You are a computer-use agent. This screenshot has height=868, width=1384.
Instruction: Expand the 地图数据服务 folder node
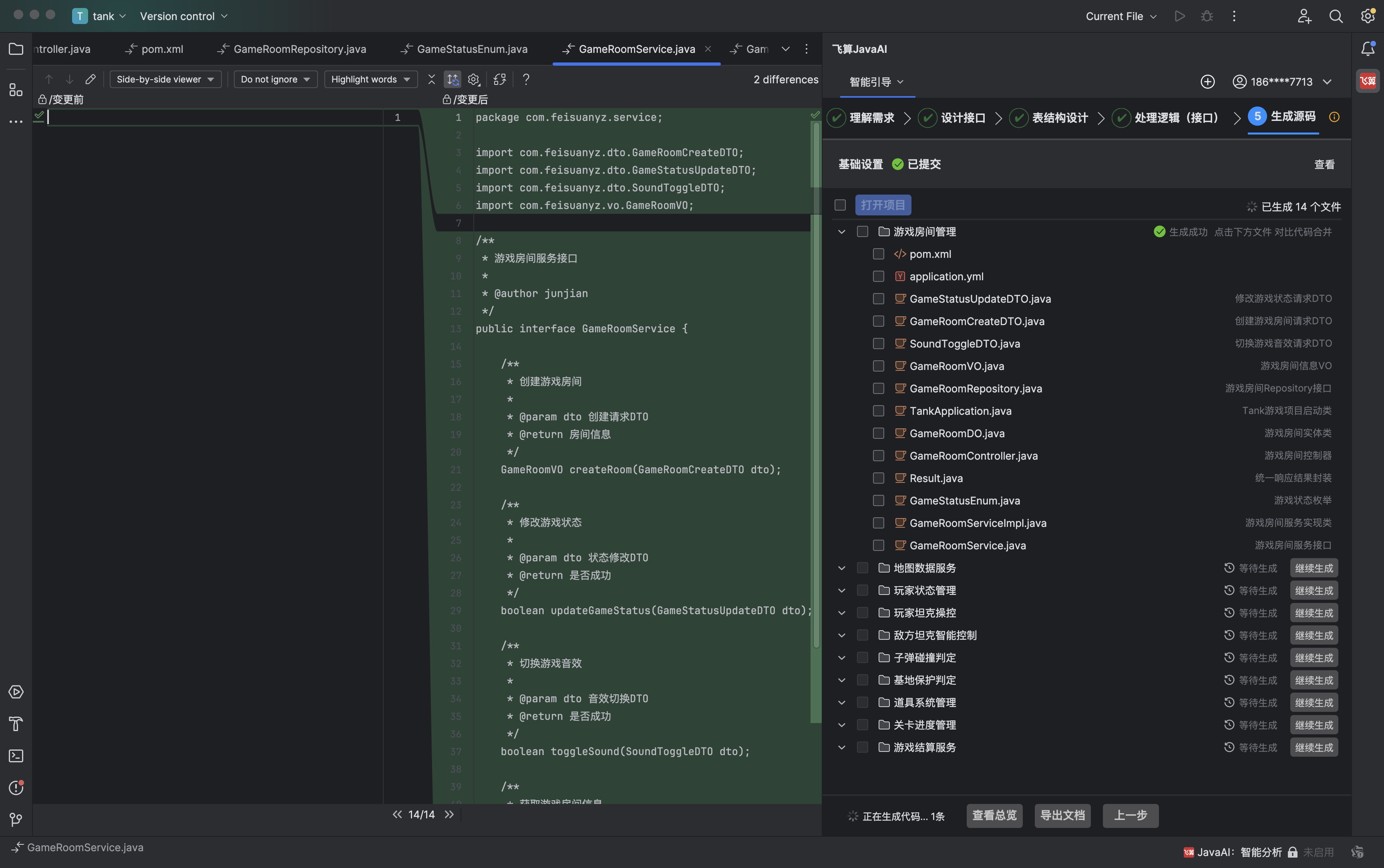pyautogui.click(x=841, y=568)
